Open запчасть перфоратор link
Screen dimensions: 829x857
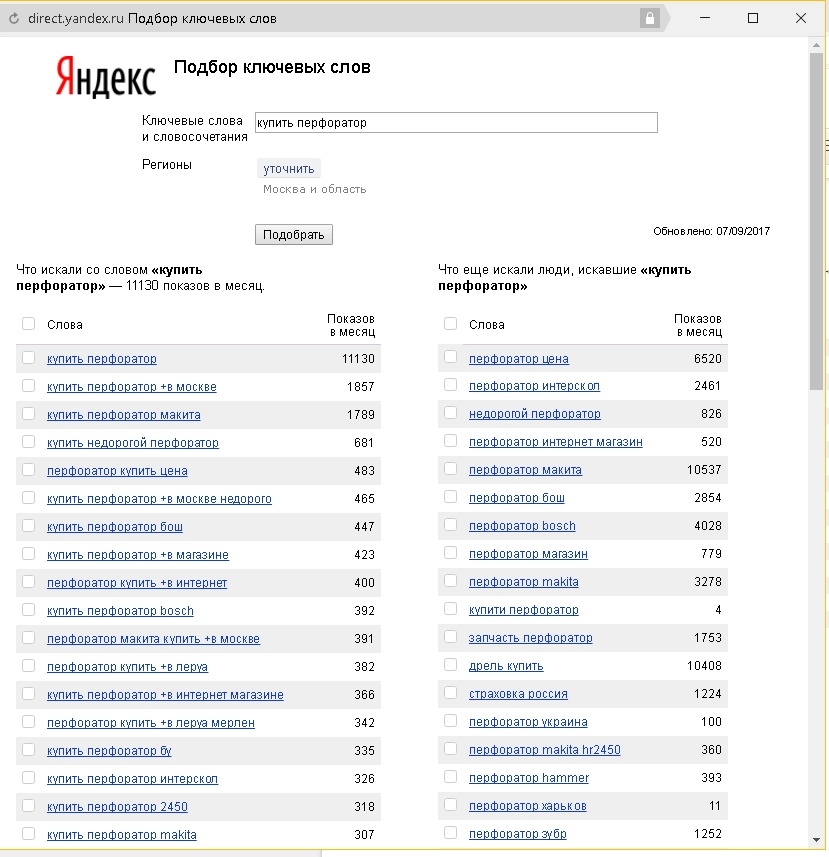531,638
